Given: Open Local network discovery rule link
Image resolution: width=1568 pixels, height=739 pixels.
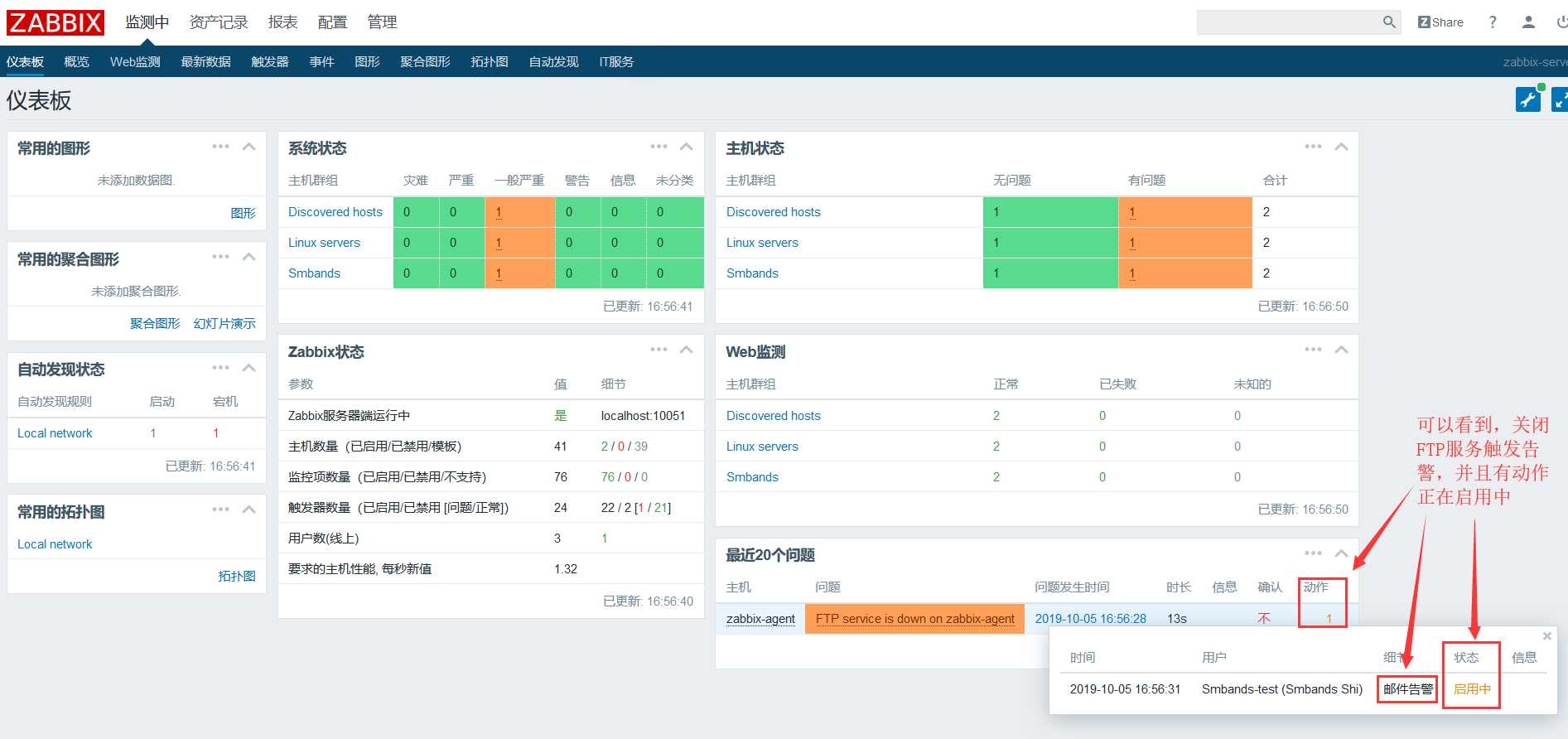Looking at the screenshot, I should click(x=55, y=433).
